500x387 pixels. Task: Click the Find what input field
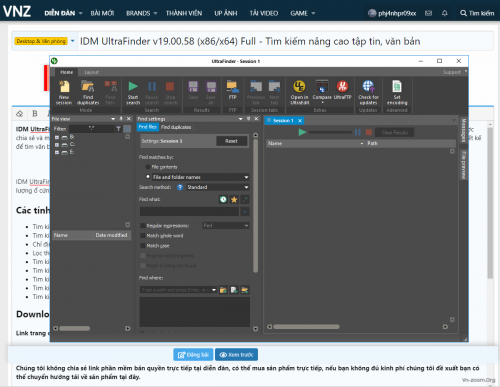coord(189,211)
